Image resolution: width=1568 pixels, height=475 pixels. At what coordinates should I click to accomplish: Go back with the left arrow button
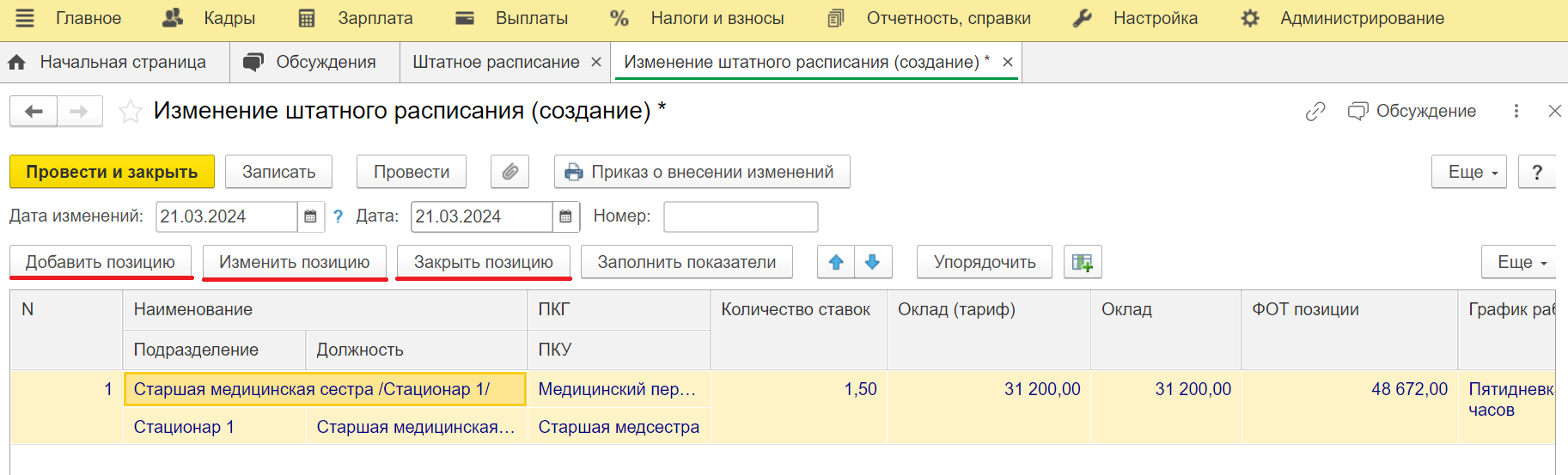click(x=34, y=112)
